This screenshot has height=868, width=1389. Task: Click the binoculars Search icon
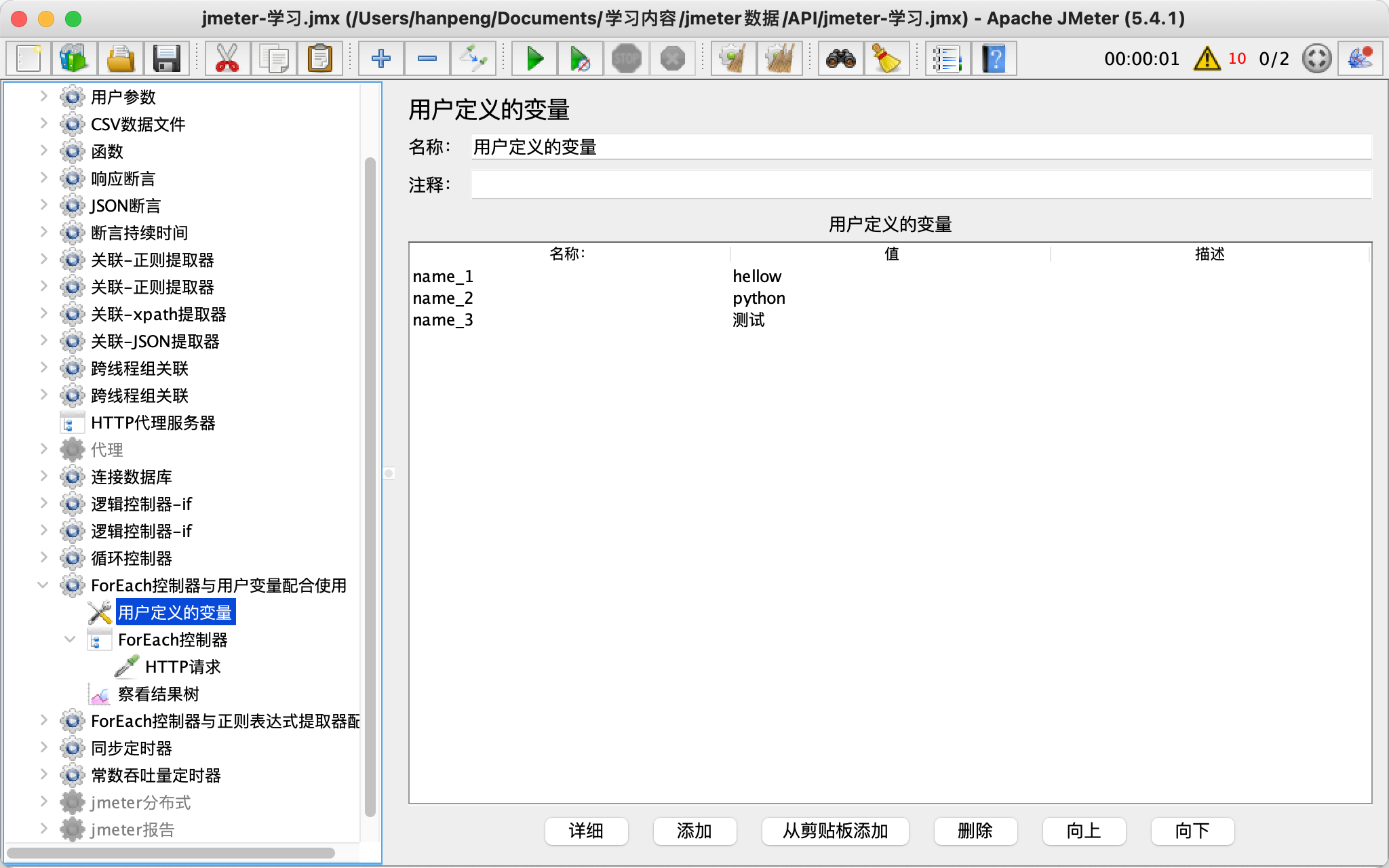840,59
